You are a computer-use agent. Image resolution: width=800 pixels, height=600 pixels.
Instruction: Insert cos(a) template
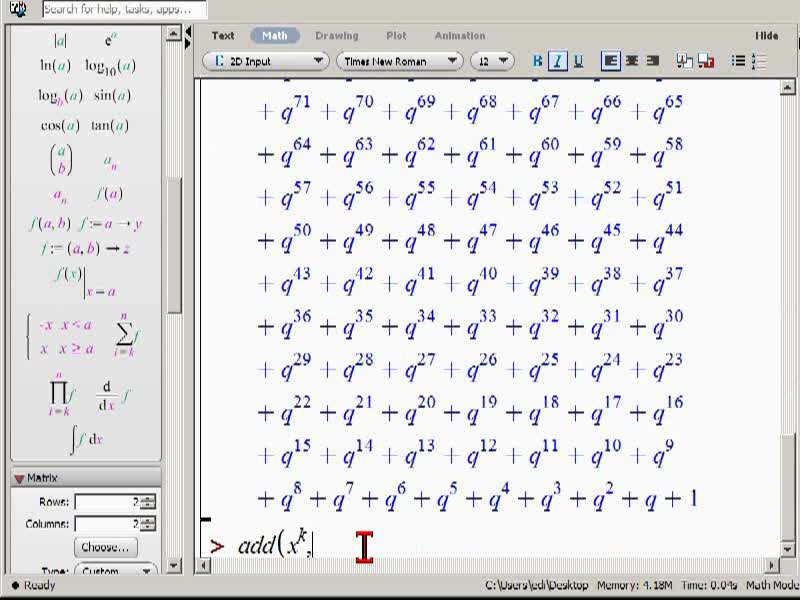(60, 126)
